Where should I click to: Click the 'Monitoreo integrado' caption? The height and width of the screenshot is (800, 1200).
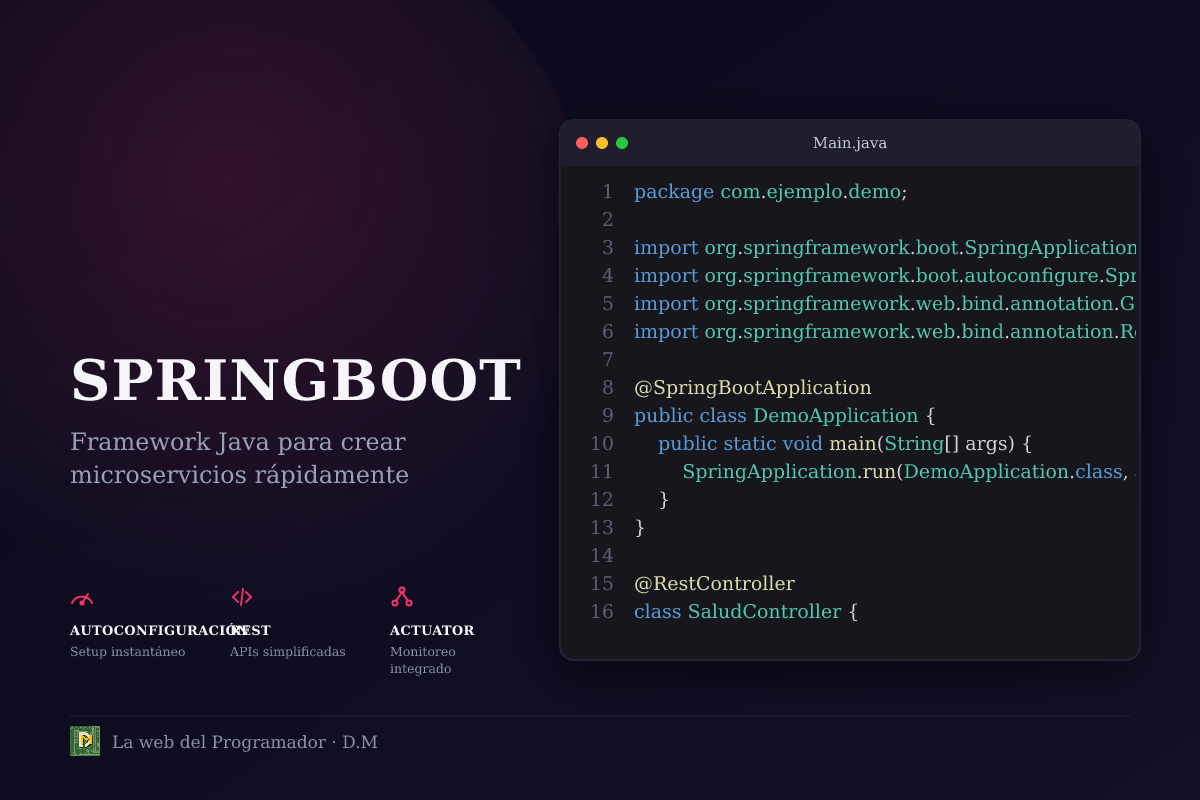(423, 660)
